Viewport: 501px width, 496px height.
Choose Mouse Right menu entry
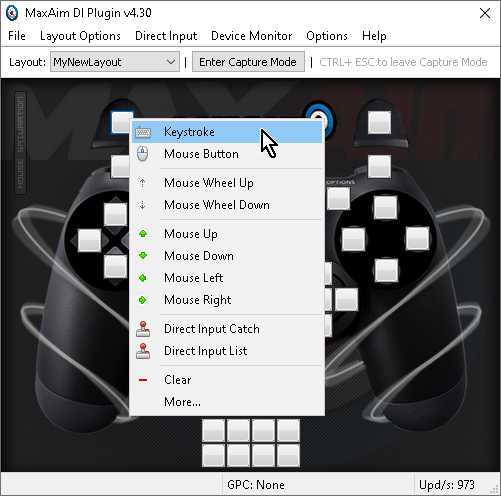pyautogui.click(x=227, y=300)
